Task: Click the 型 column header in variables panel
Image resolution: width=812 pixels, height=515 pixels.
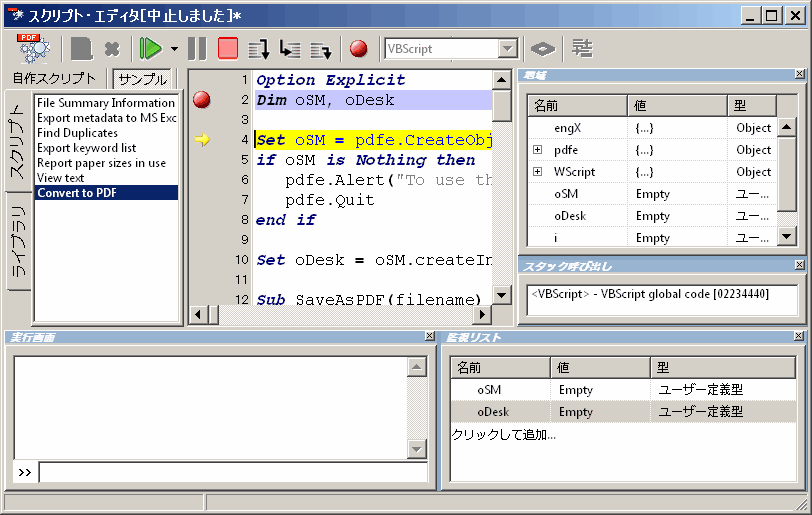Action: [x=752, y=106]
